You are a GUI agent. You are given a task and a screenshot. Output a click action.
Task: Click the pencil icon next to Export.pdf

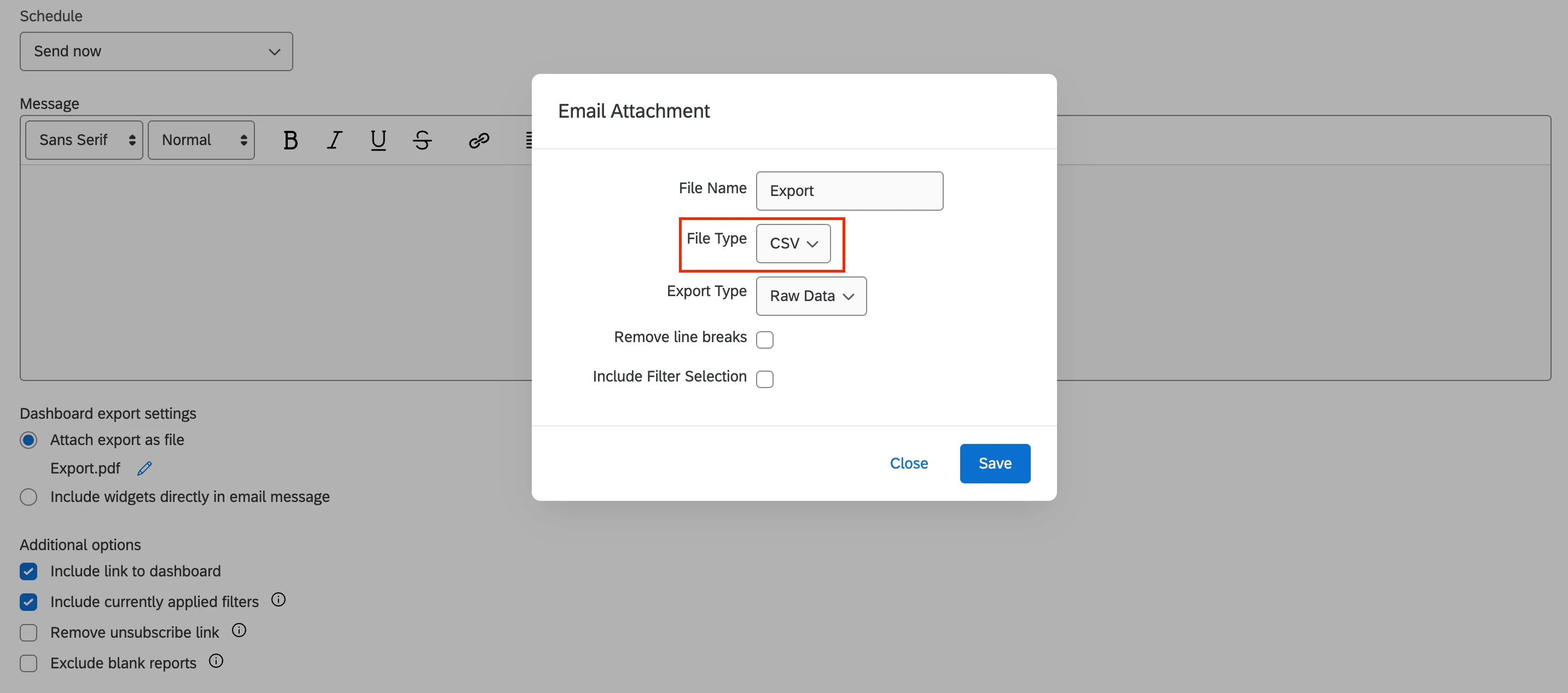[144, 468]
